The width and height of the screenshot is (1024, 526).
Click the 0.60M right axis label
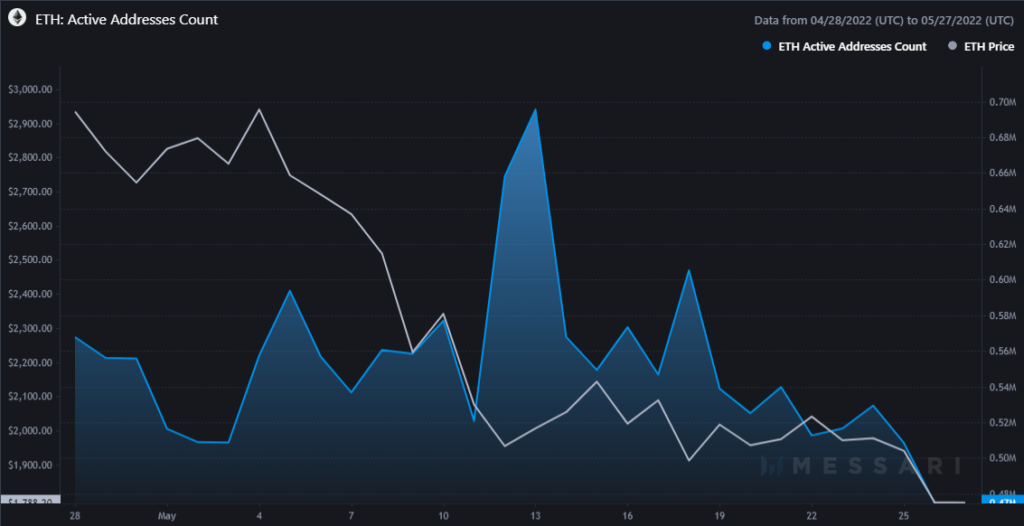998,280
